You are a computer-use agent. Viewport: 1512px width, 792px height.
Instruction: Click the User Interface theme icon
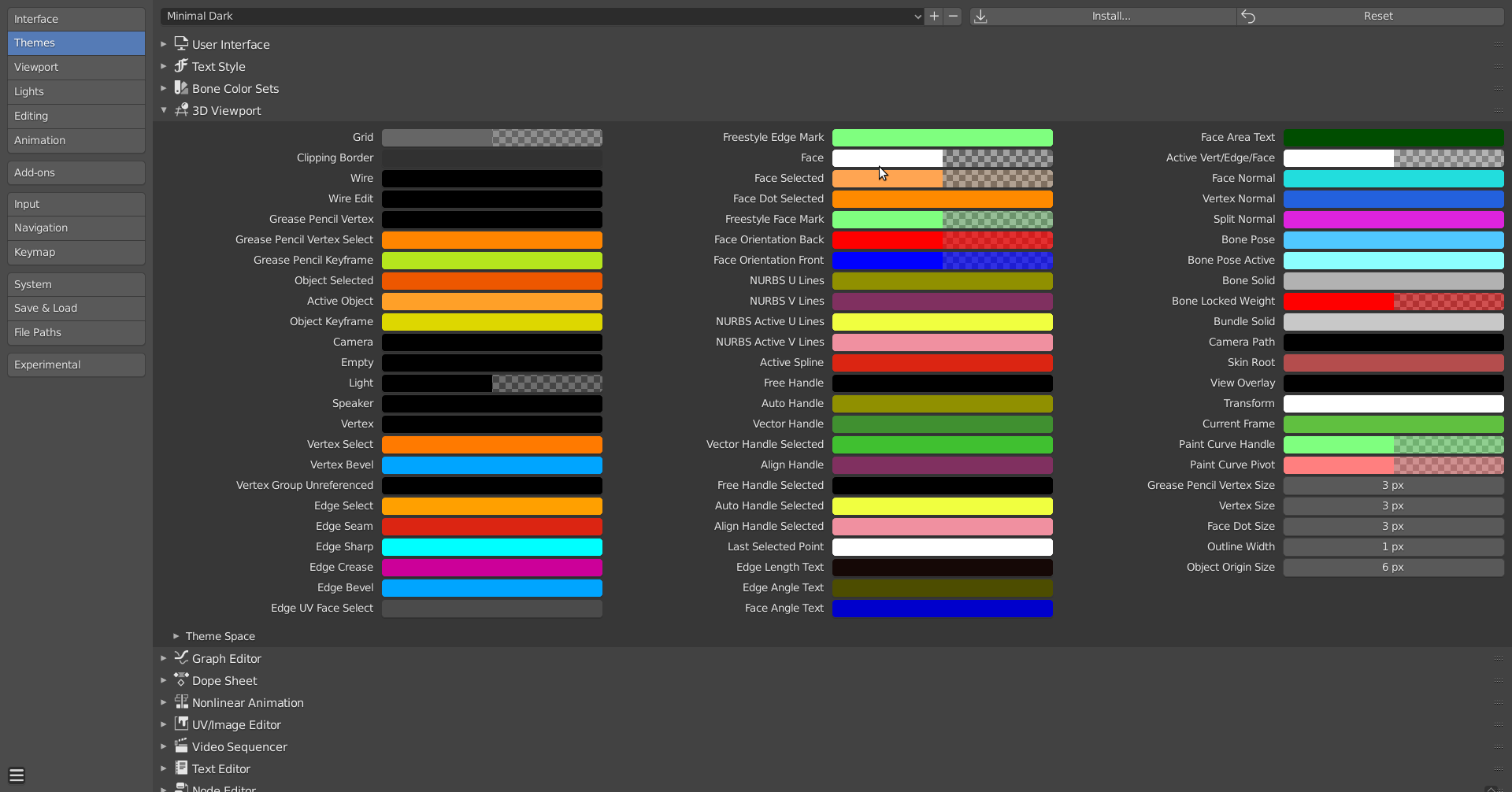181,44
